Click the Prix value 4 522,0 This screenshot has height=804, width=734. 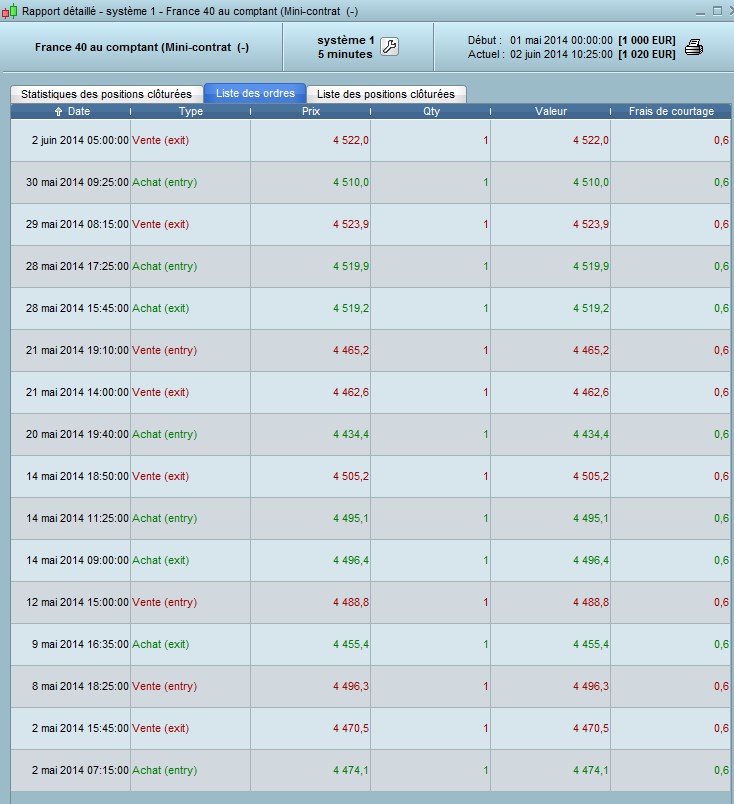[351, 140]
